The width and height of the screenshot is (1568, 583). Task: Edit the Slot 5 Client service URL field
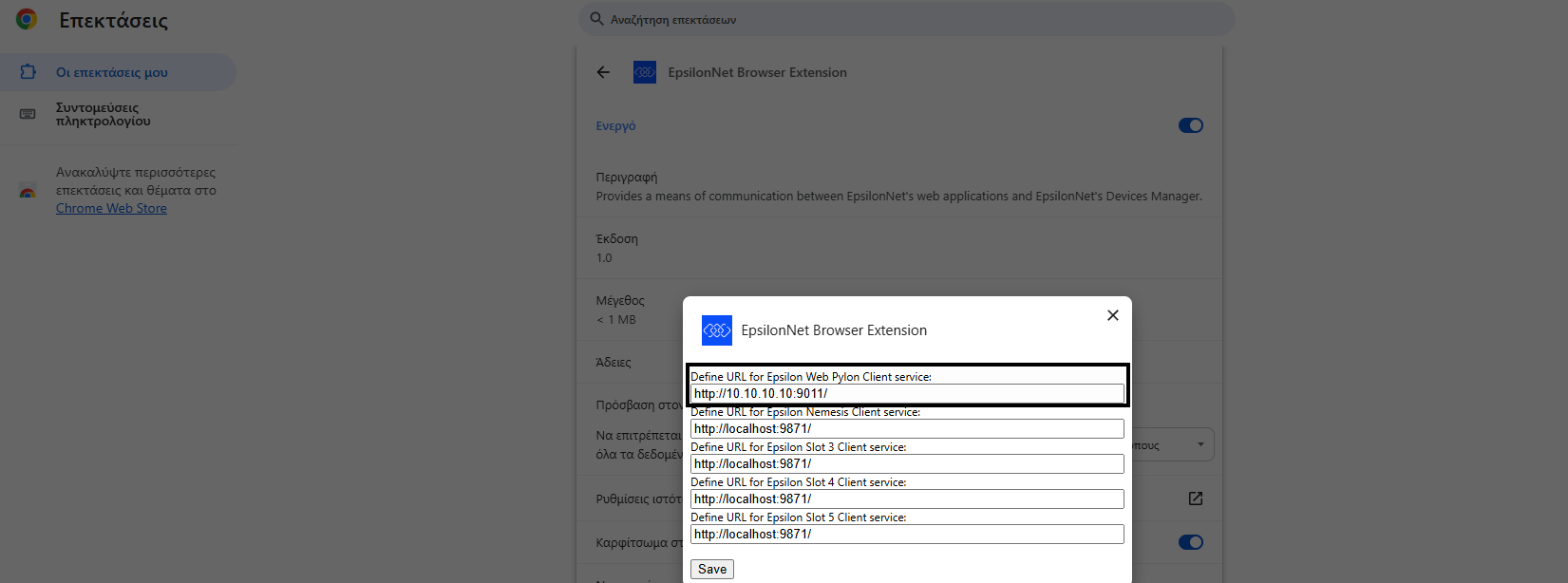(x=907, y=534)
